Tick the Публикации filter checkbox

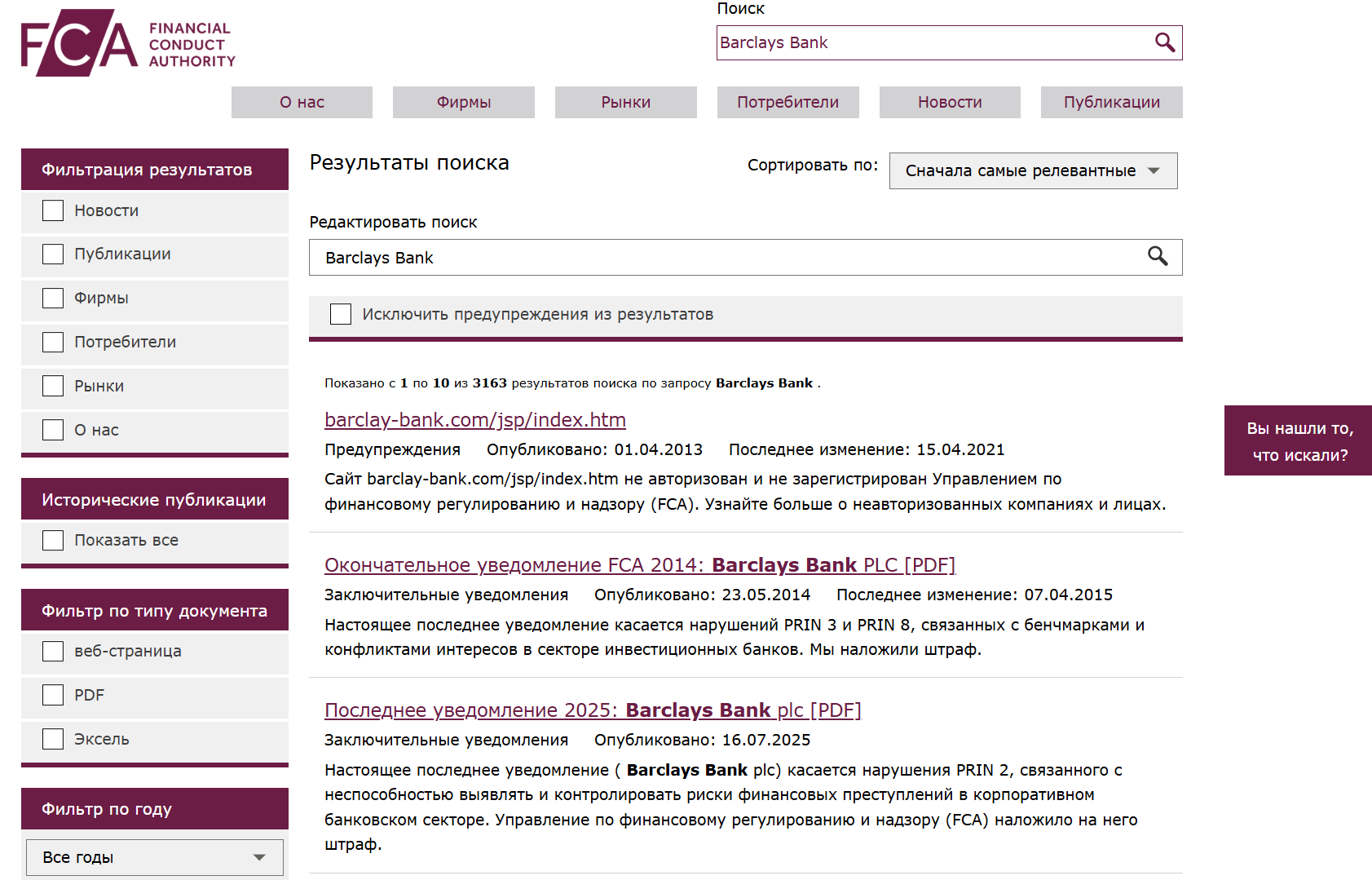click(53, 254)
